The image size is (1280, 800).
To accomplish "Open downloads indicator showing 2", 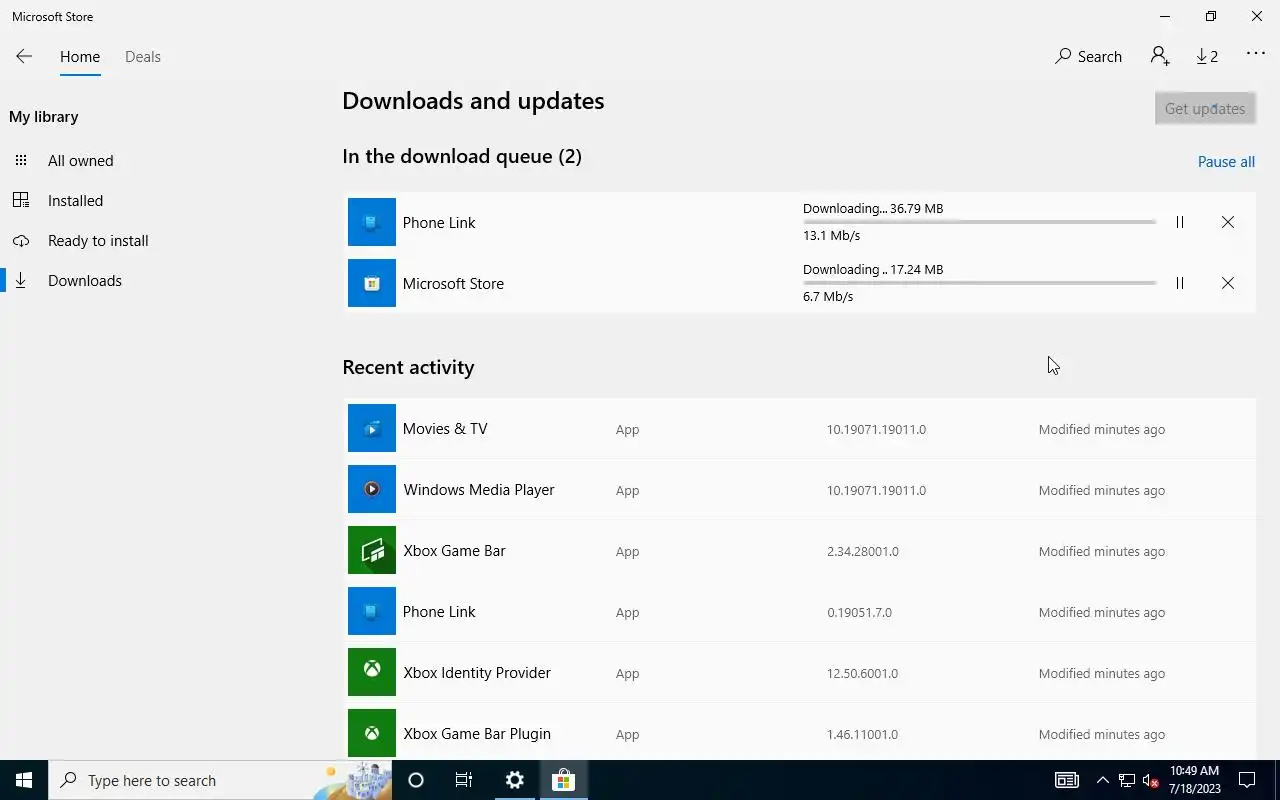I will (1207, 56).
